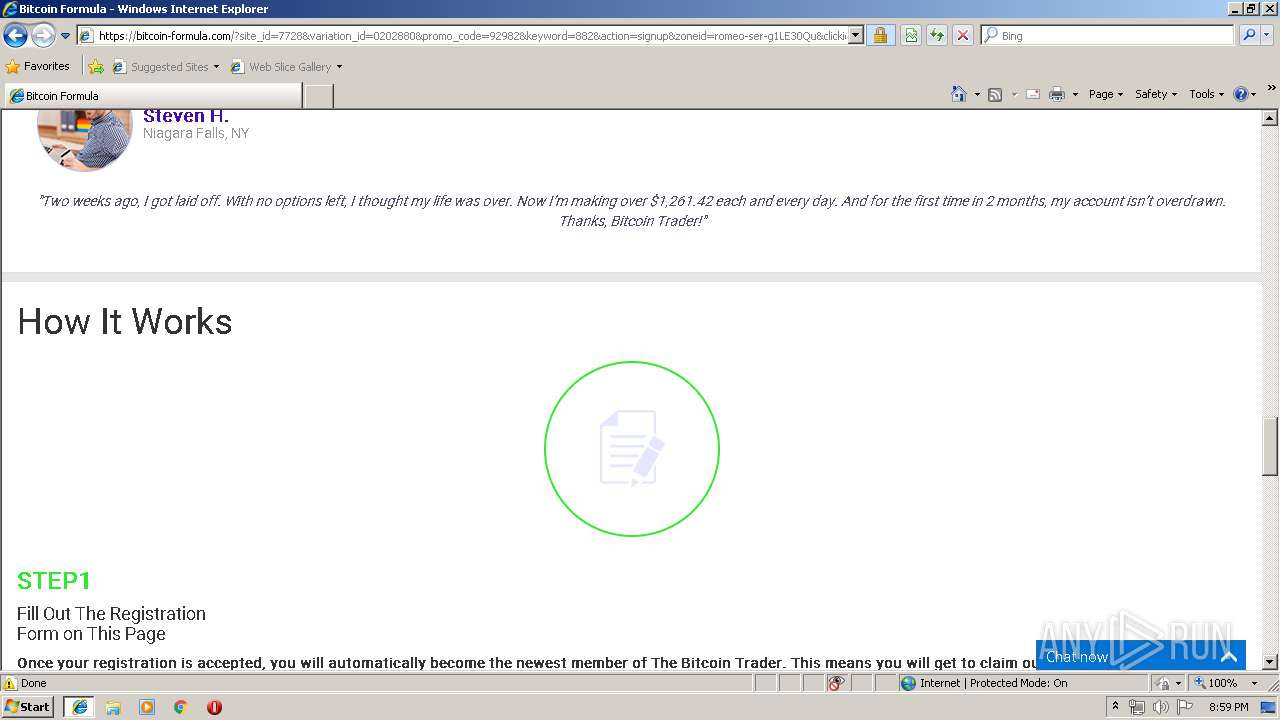Image resolution: width=1280 pixels, height=720 pixels.
Task: Open the volume speaker tray icon
Action: point(1161,707)
